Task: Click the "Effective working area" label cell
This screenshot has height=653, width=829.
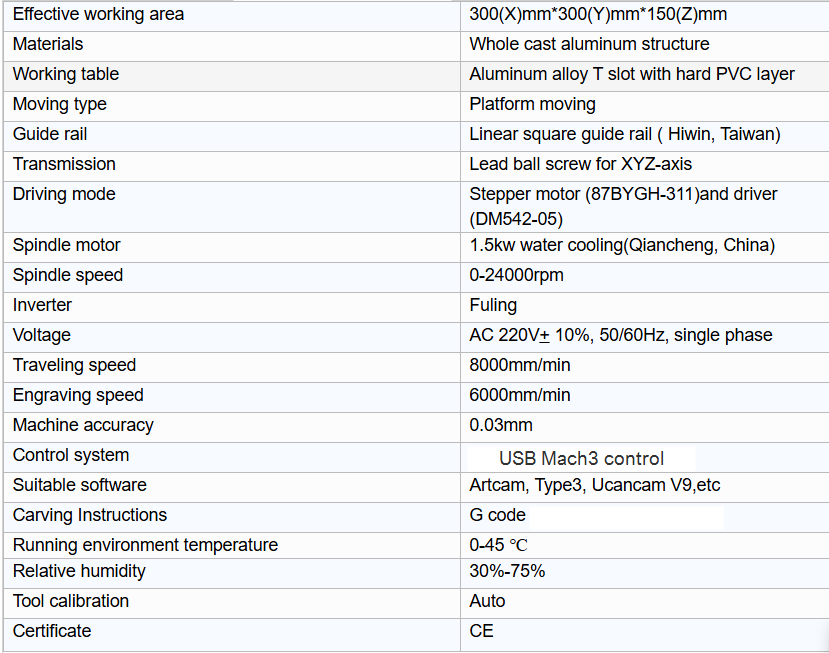Action: click(x=98, y=15)
